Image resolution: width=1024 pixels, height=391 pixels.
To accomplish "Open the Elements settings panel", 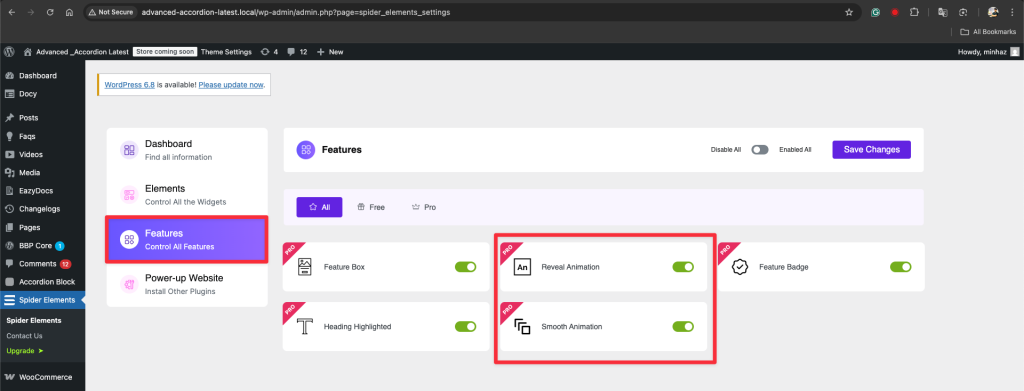I will click(187, 195).
